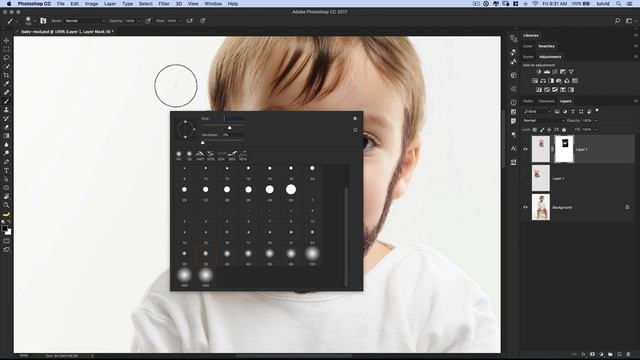Viewport: 640px width, 360px height.
Task: Select the Horizontal Type tool
Action: [x=6, y=171]
